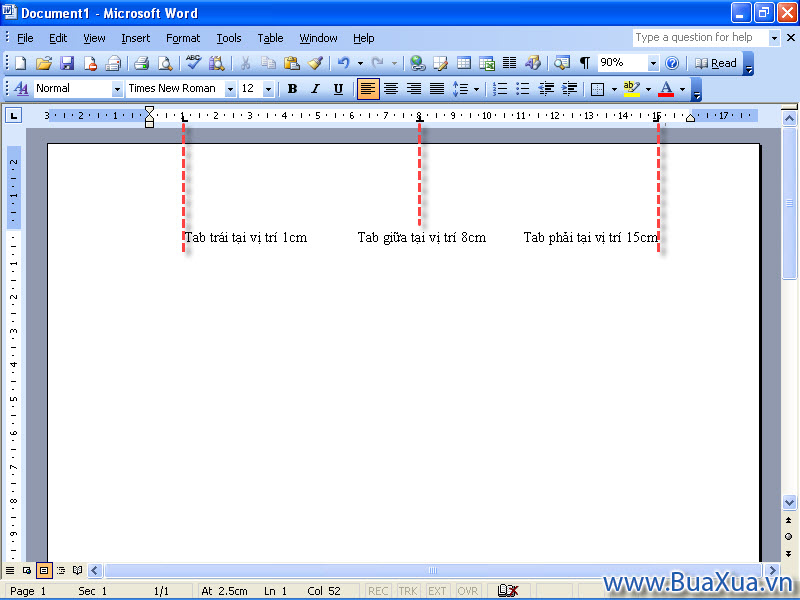Switch to Web Layout View button

(27, 570)
